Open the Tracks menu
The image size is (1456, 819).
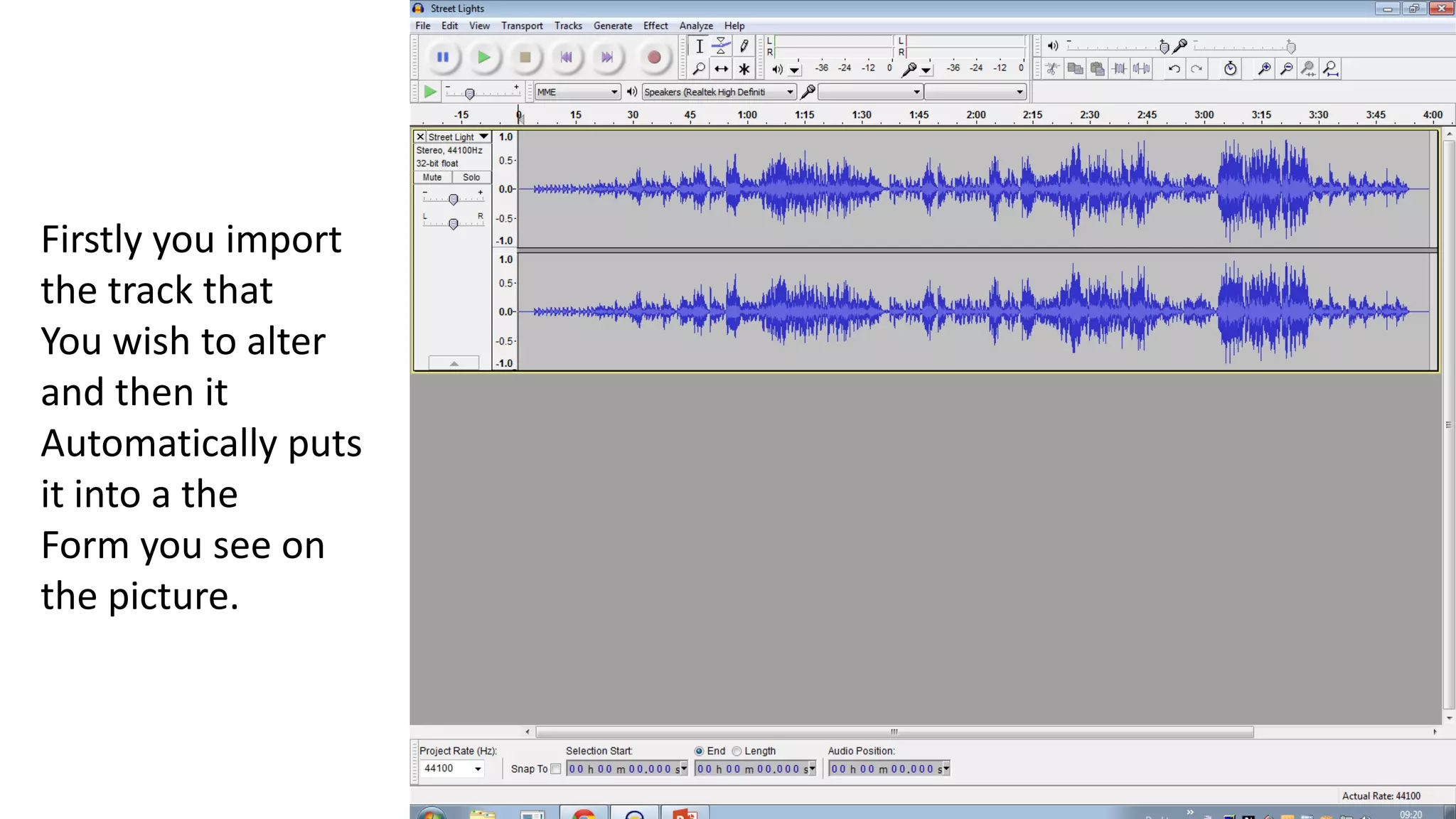click(568, 26)
